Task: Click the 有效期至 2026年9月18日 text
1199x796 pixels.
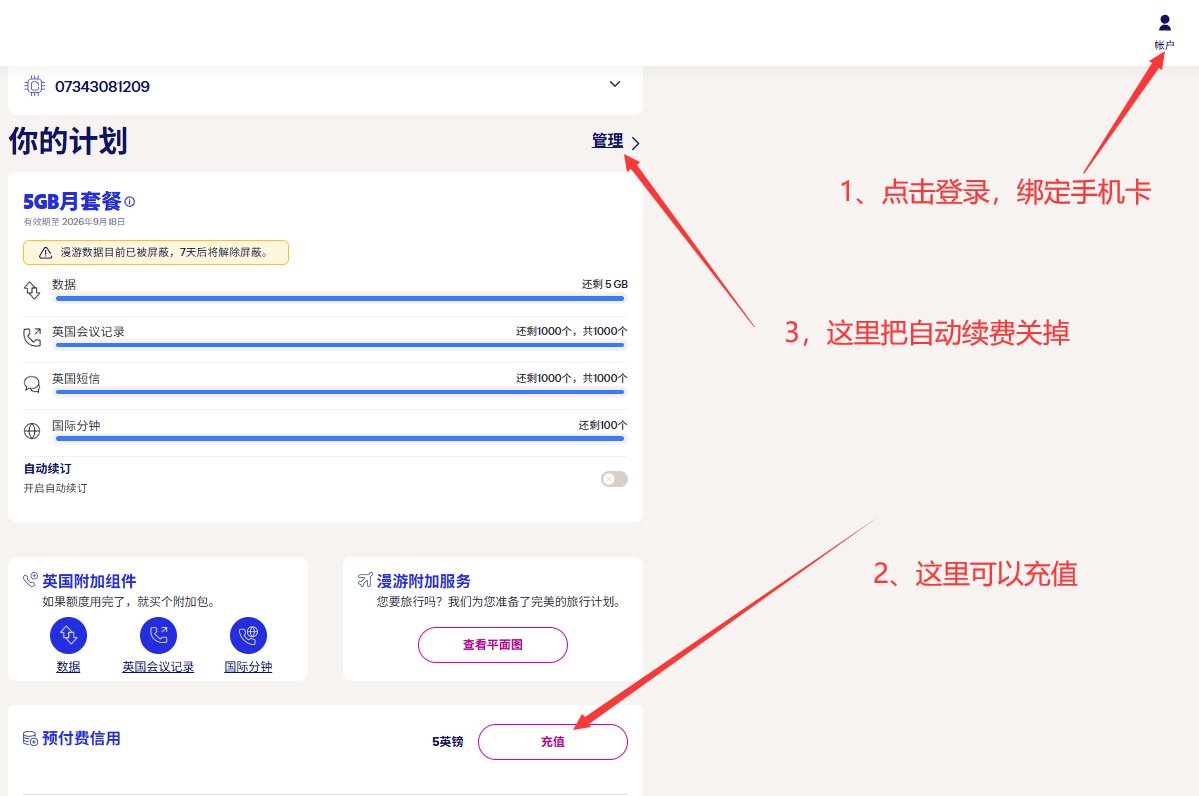Action: click(x=74, y=222)
